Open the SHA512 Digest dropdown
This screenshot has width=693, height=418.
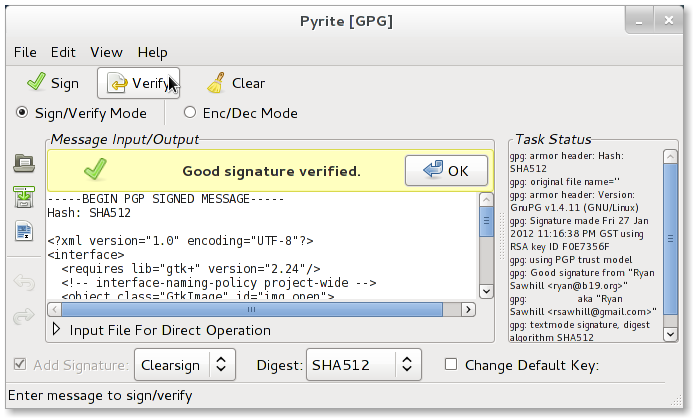point(364,365)
